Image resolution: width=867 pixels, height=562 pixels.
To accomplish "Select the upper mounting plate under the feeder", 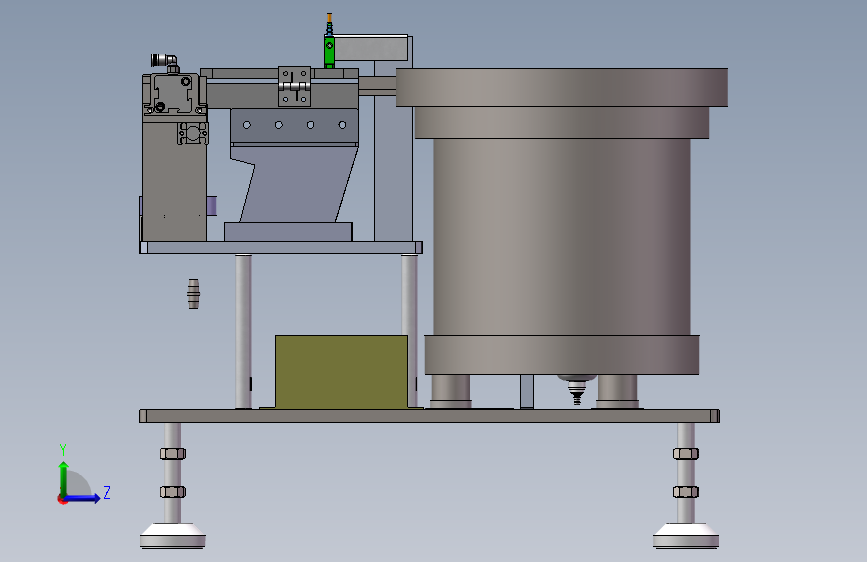I will click(281, 247).
